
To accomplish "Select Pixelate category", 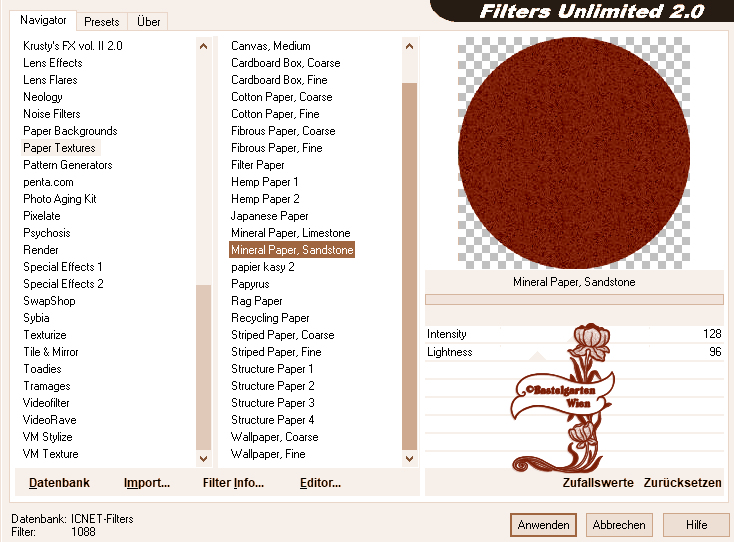I will (42, 216).
